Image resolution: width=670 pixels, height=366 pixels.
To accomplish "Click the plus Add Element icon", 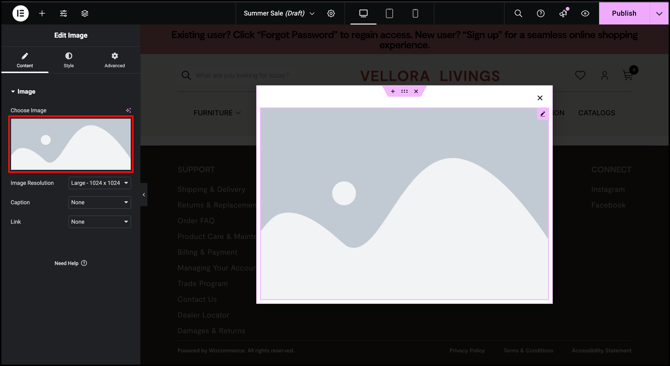I will coord(42,13).
